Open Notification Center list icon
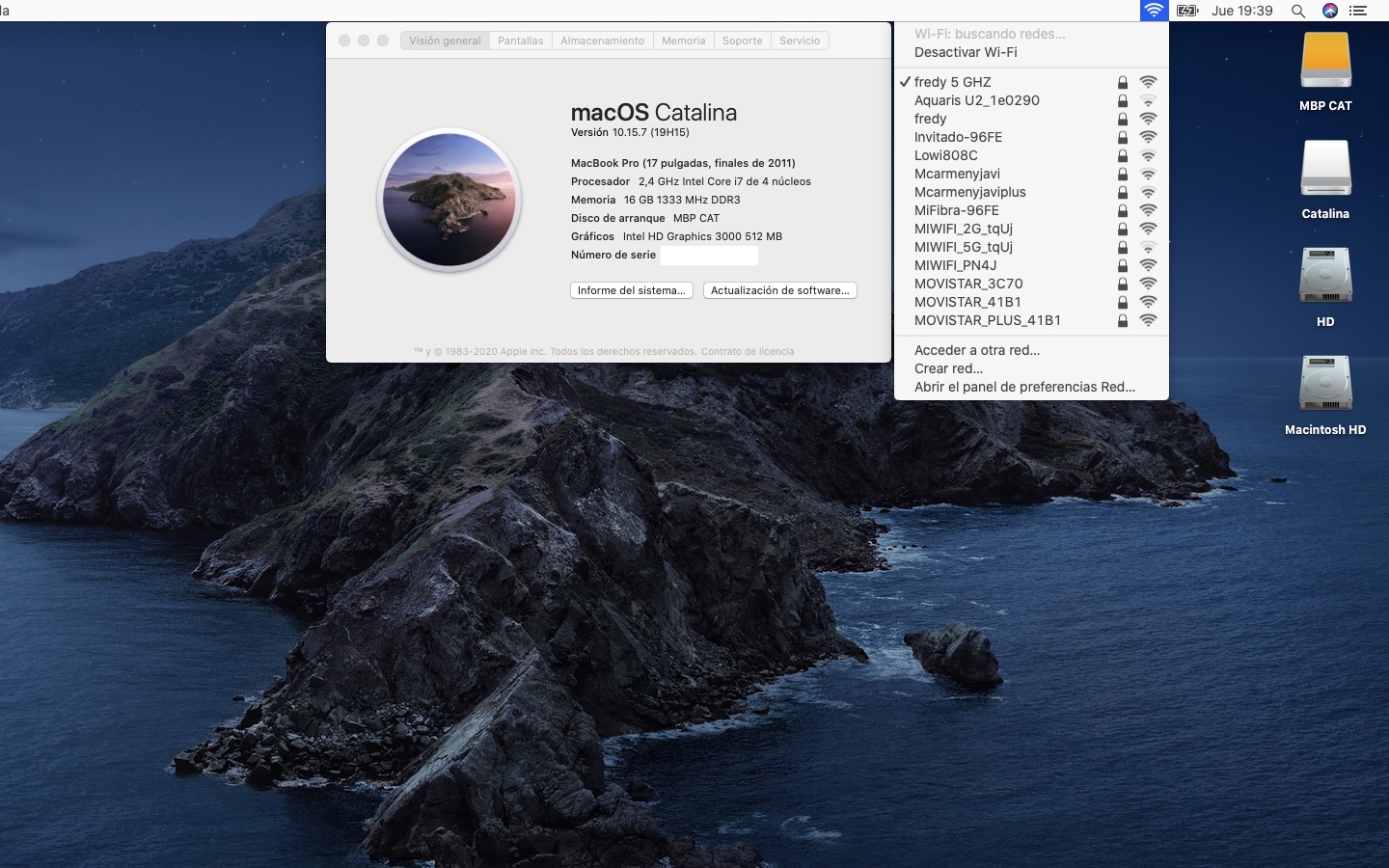 [1358, 11]
